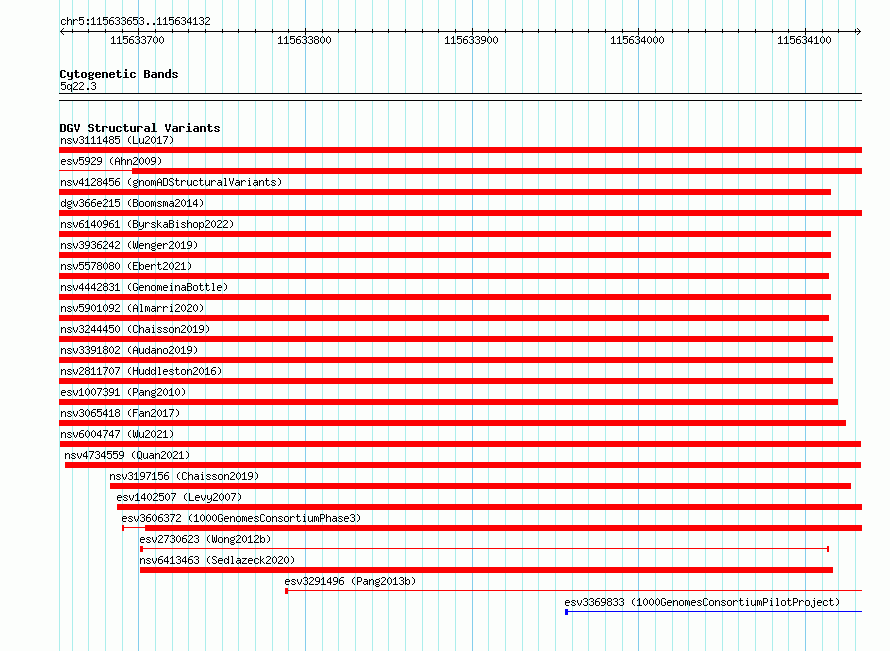
Task: Select nsv3936242 (Wenger2019) label
Action: point(129,245)
